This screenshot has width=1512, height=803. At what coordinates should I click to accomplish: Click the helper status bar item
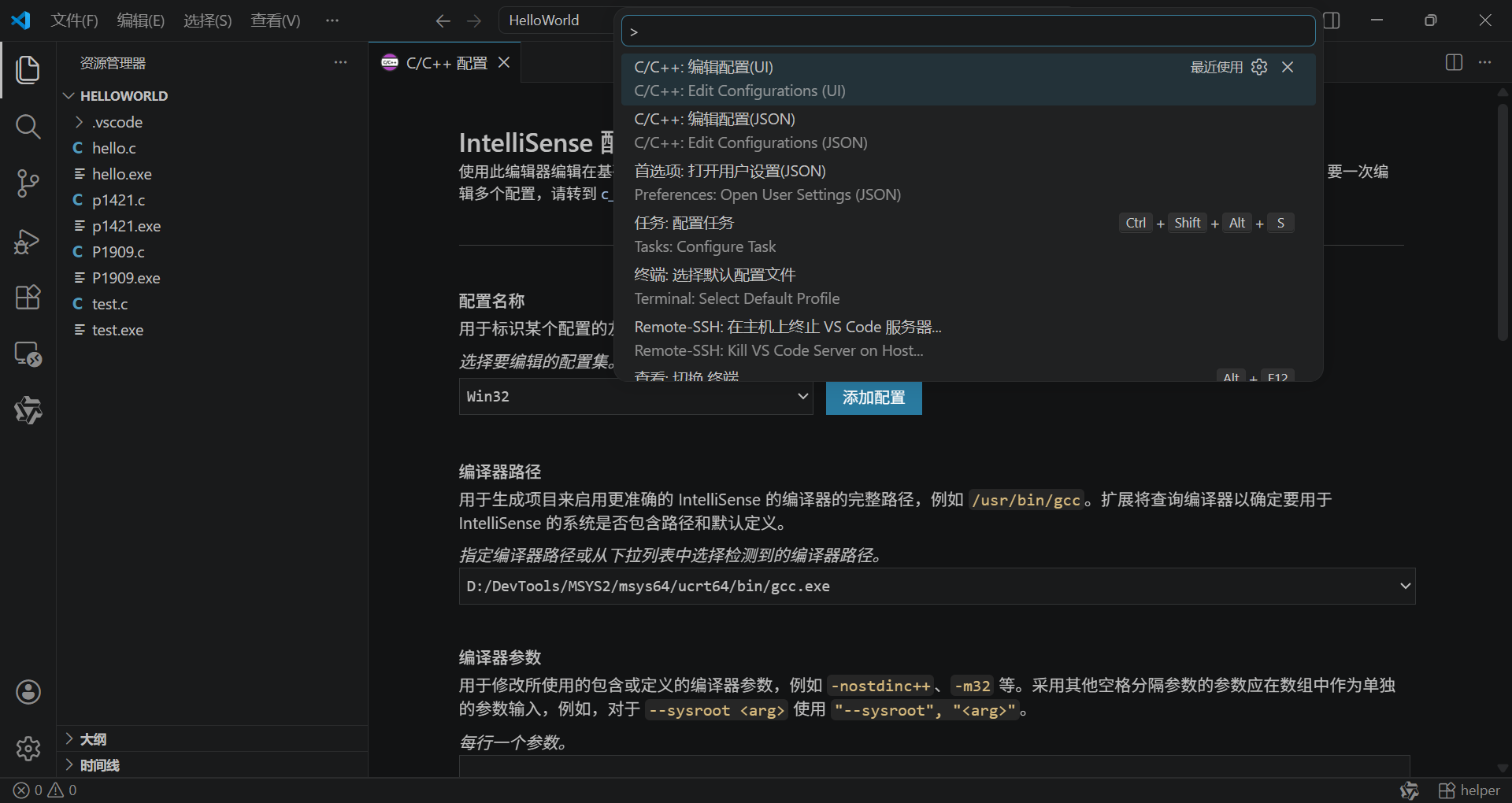[1469, 790]
